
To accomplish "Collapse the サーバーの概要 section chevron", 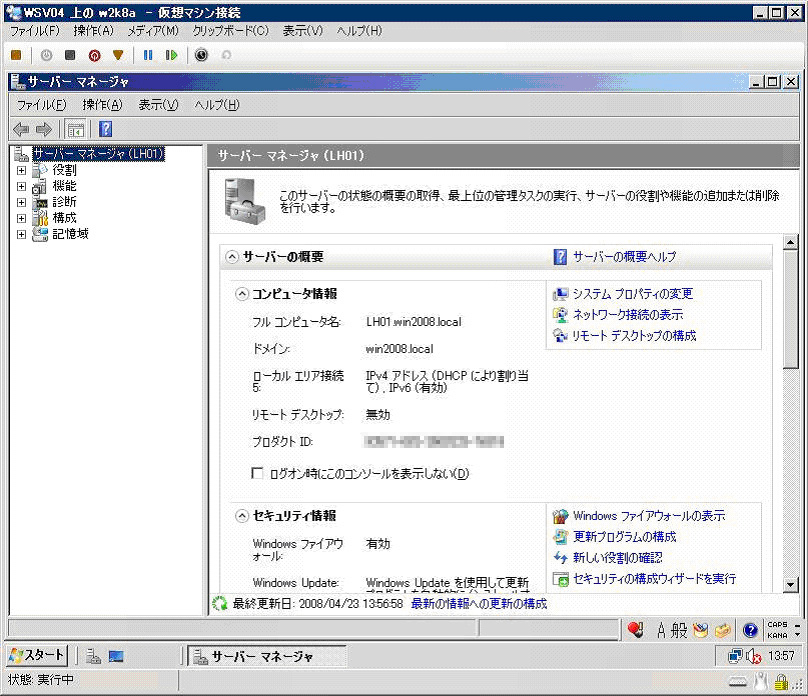I will click(x=231, y=257).
